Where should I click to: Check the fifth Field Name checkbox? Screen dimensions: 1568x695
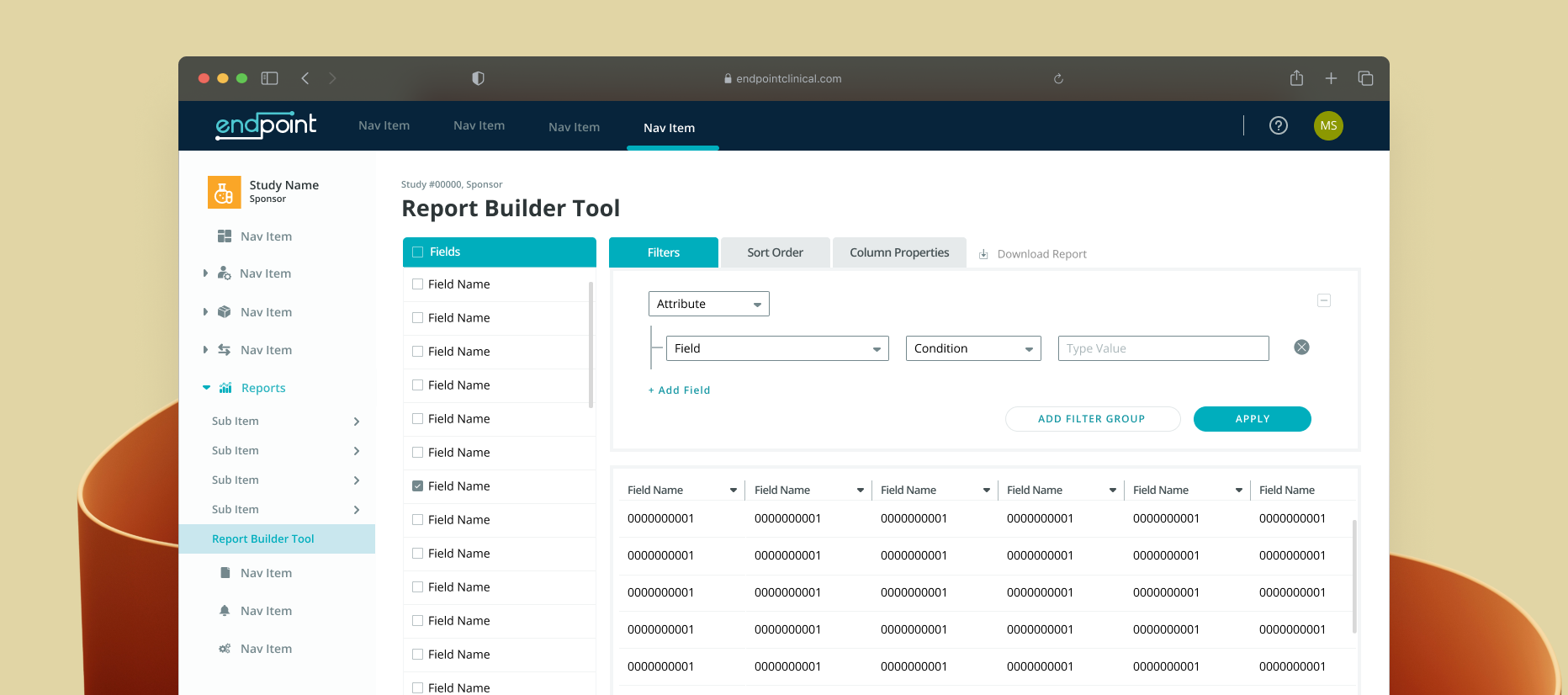pyautogui.click(x=417, y=419)
